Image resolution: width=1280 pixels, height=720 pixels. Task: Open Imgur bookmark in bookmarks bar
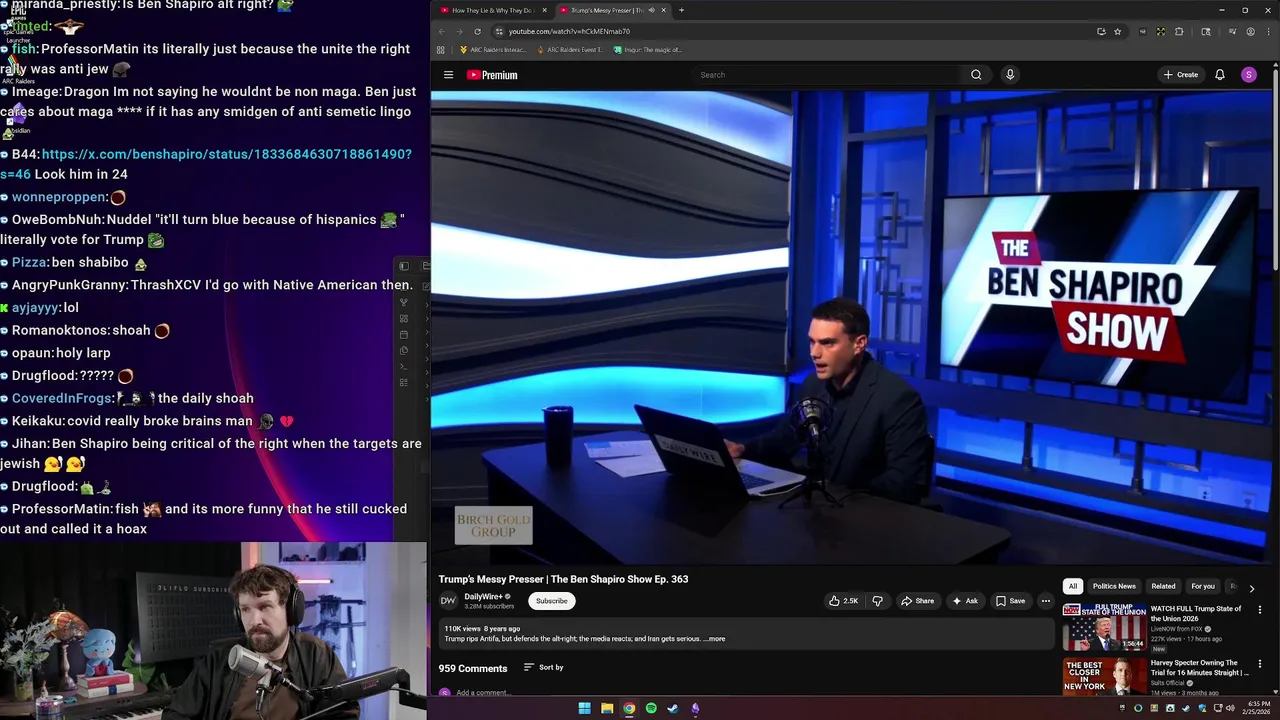648,49
